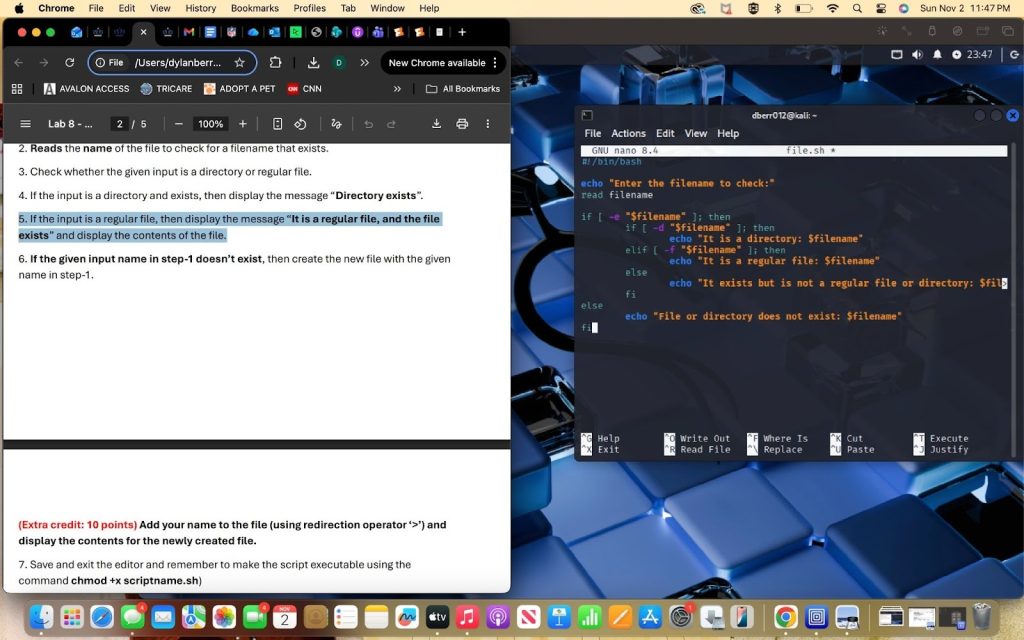Open Kali notifications bell icon
The width and height of the screenshot is (1024, 640).
(x=938, y=54)
